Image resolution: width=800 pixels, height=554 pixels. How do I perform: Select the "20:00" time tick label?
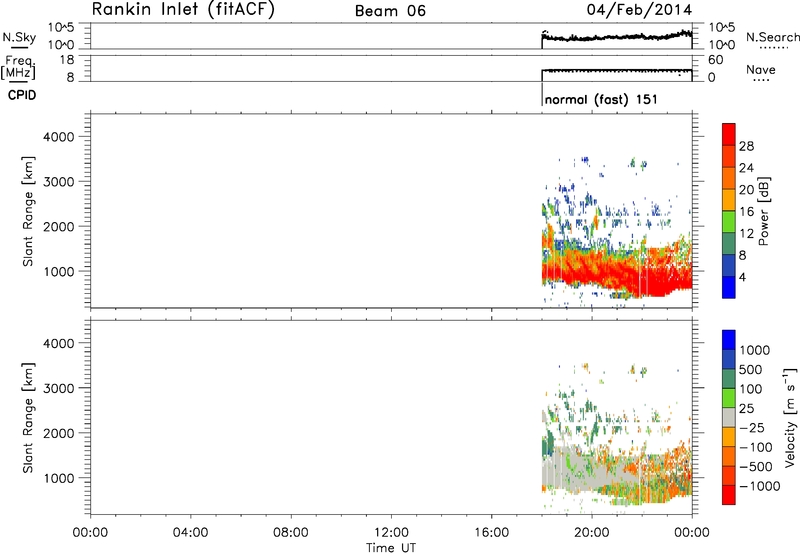[591, 533]
